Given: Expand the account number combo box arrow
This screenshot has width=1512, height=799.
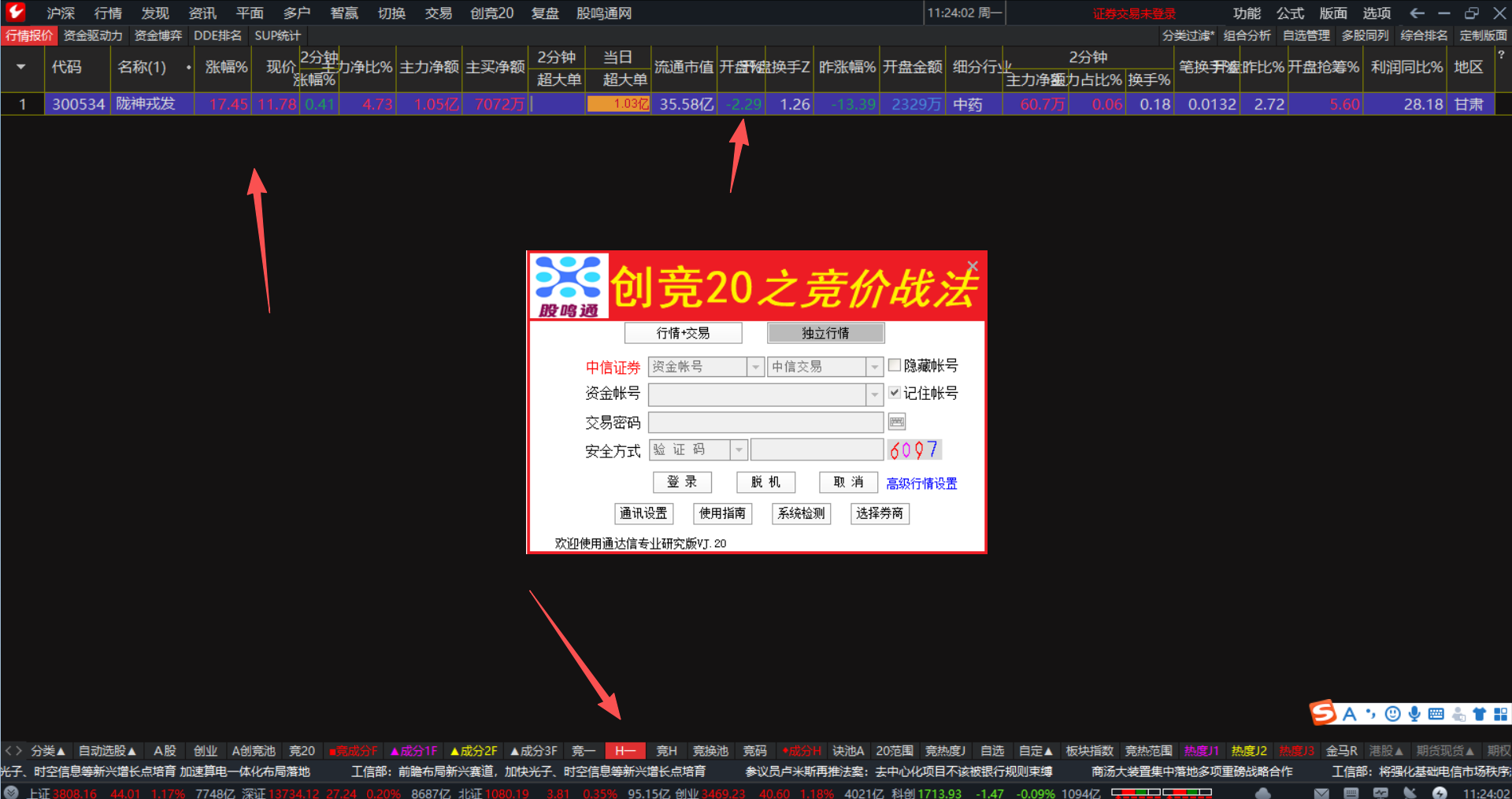Looking at the screenshot, I should pos(874,394).
